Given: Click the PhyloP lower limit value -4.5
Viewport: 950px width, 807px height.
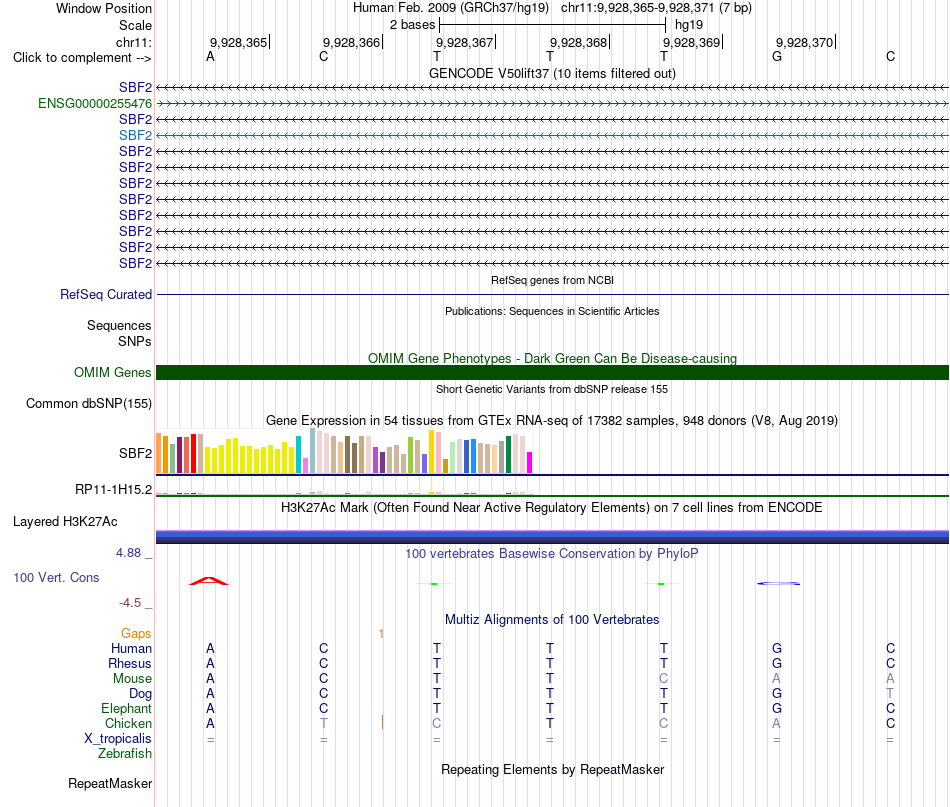Looking at the screenshot, I should click(x=130, y=603).
